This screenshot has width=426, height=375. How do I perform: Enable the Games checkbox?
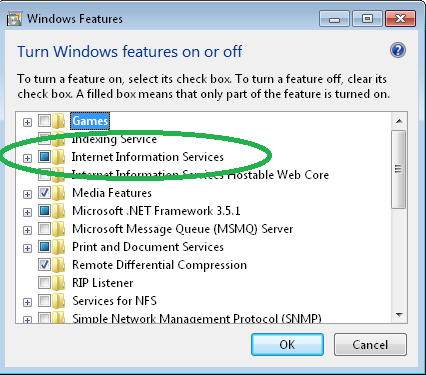(44, 120)
